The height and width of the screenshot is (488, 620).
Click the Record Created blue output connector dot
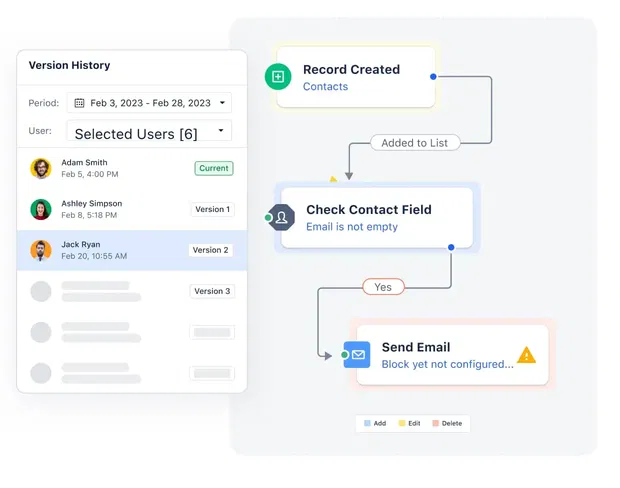[x=433, y=77]
